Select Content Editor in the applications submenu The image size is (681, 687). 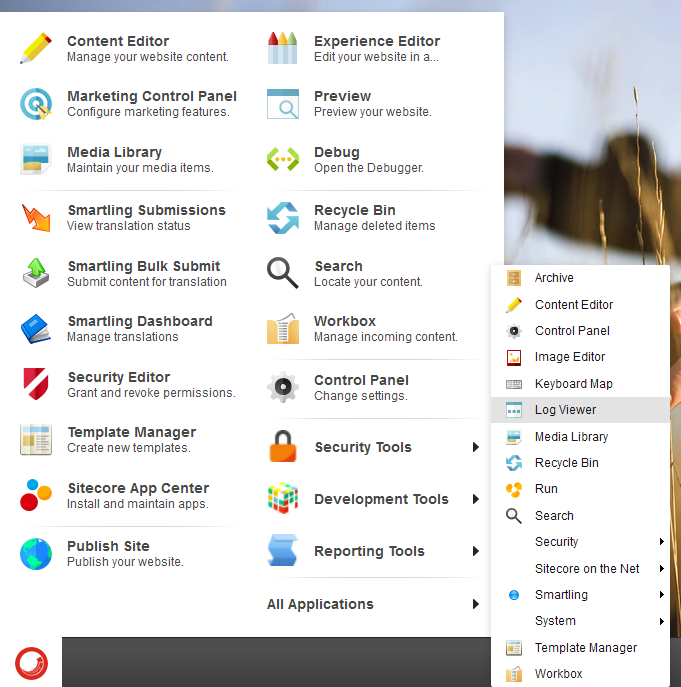581,305
